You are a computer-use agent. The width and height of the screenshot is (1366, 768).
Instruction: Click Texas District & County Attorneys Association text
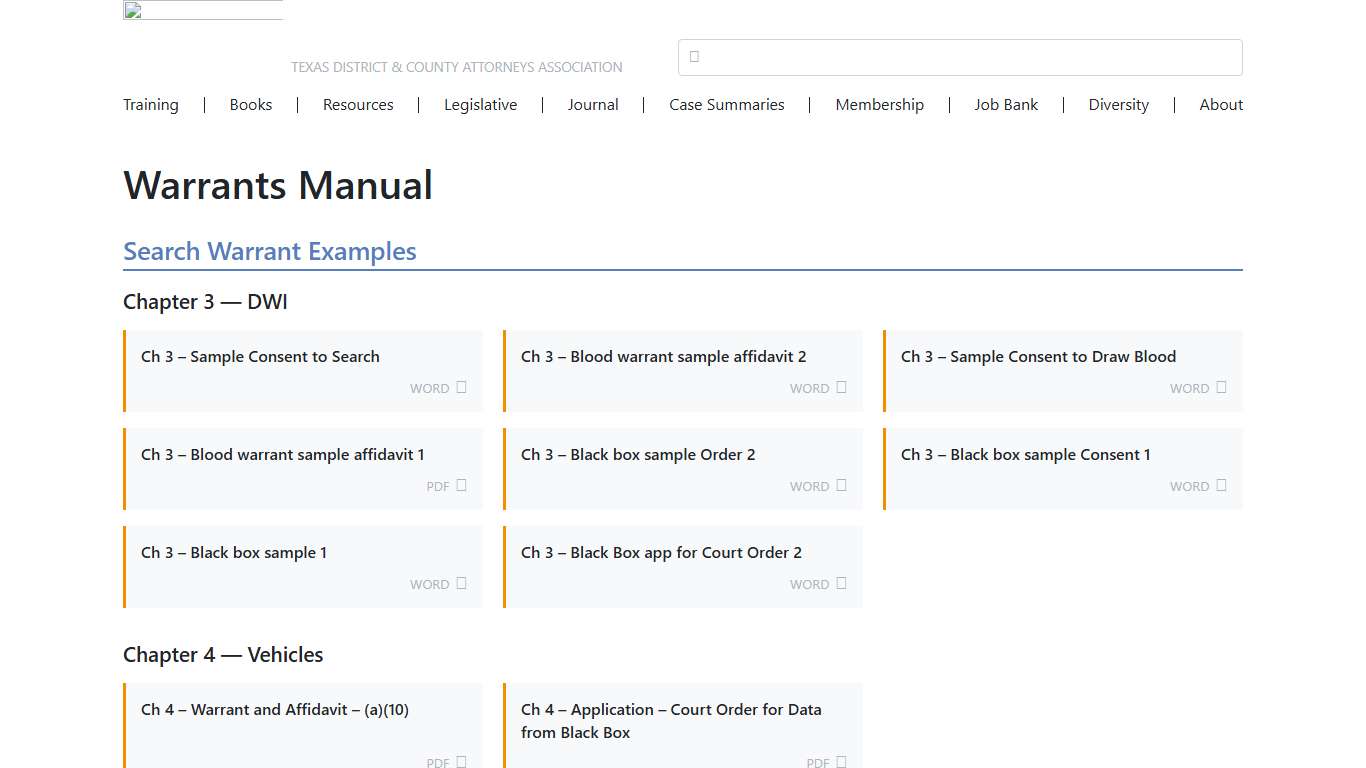coord(456,67)
